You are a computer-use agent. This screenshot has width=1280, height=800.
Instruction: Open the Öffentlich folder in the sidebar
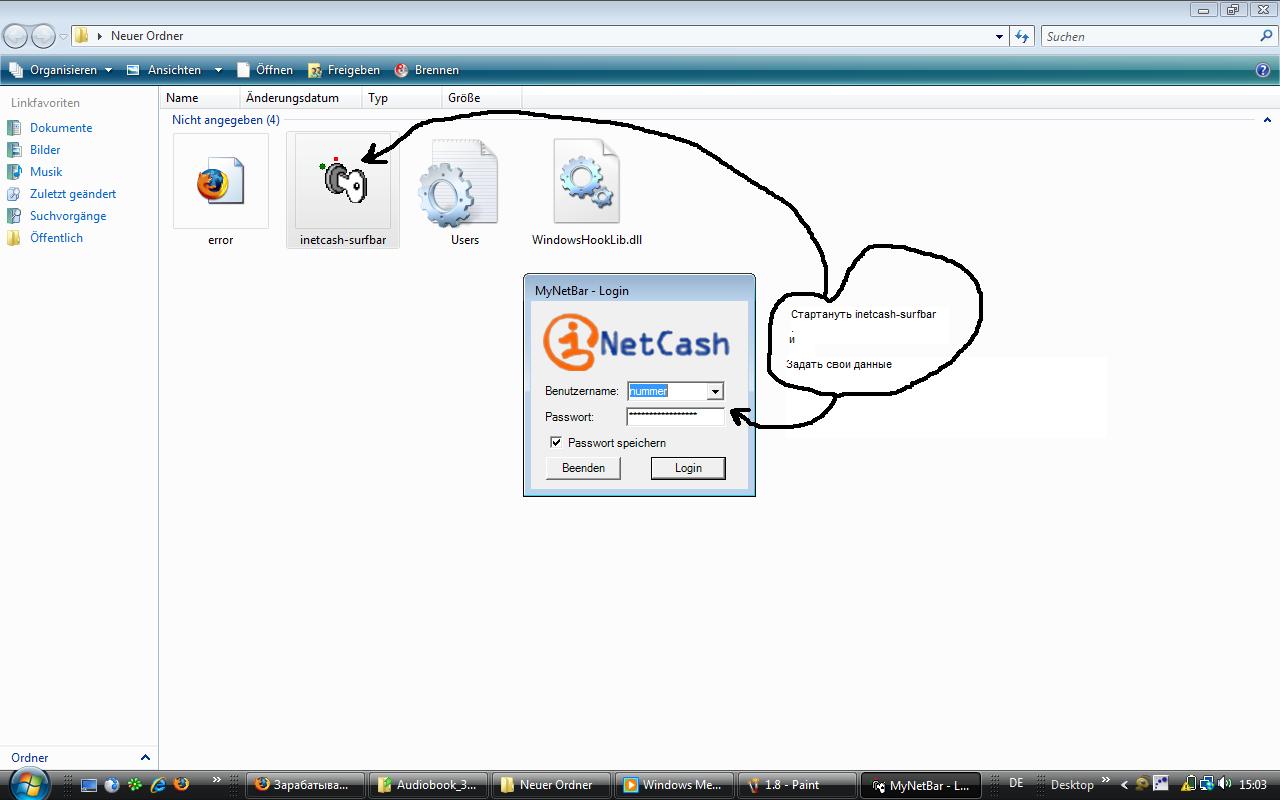(x=56, y=238)
